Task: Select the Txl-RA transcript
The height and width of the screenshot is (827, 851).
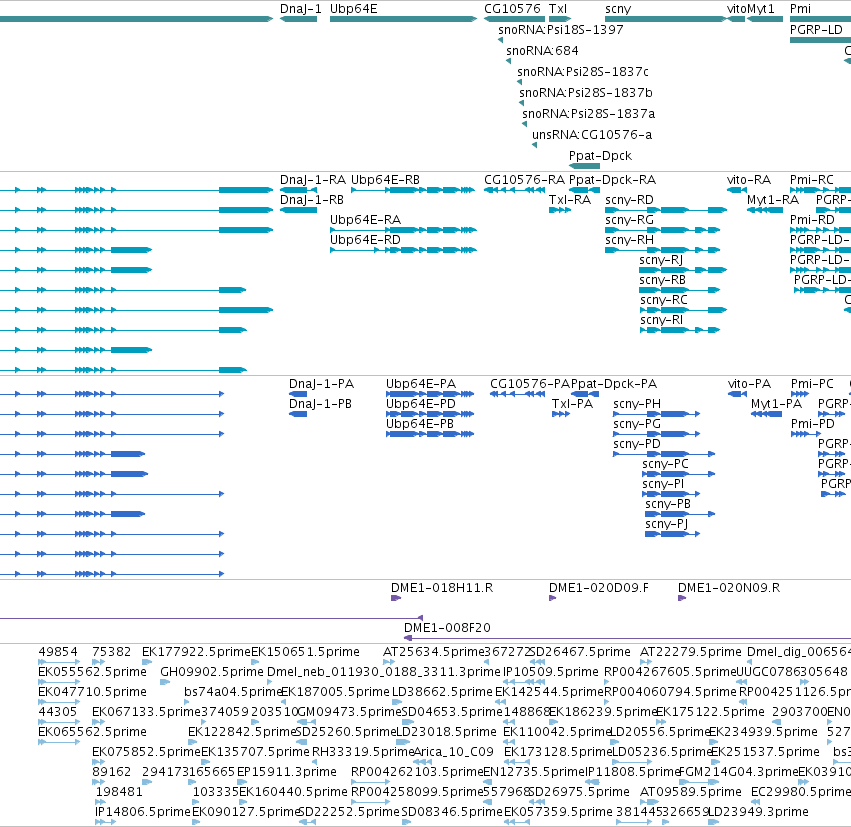Action: [560, 210]
